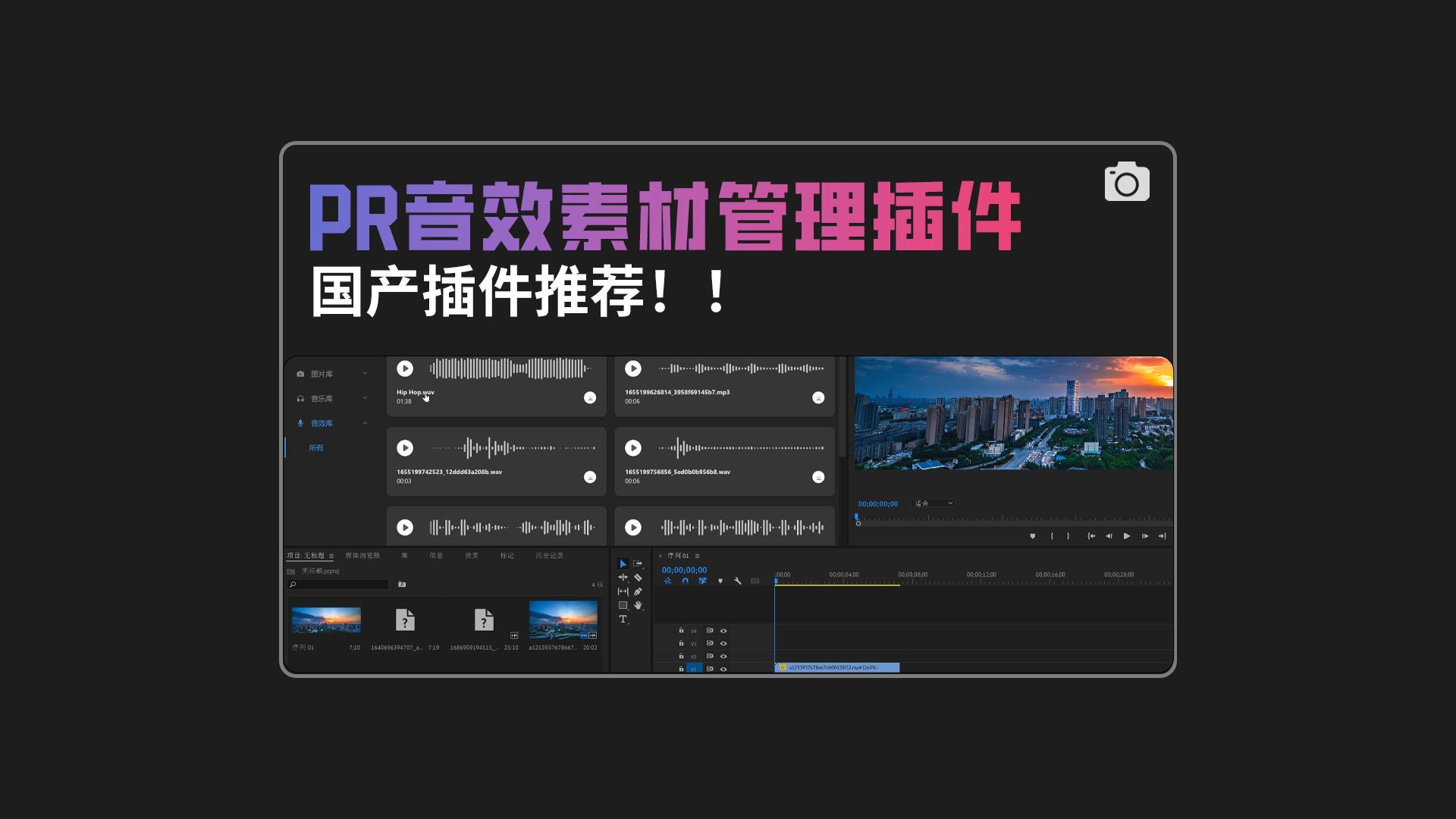The image size is (1456, 819).
Task: Toggle lock on track V4
Action: pyautogui.click(x=681, y=630)
